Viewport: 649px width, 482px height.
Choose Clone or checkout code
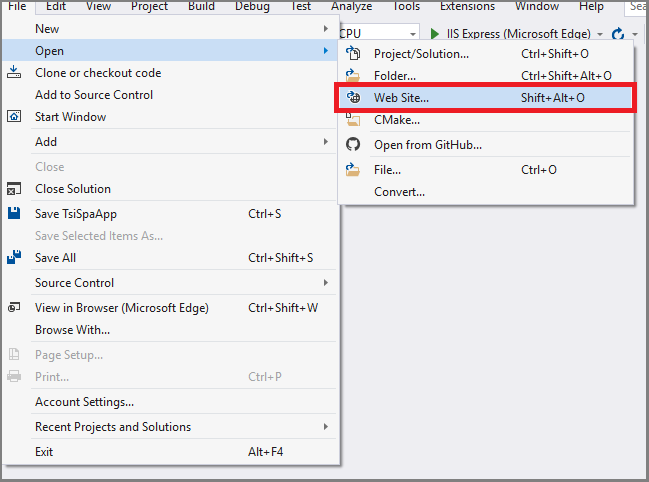click(171, 72)
